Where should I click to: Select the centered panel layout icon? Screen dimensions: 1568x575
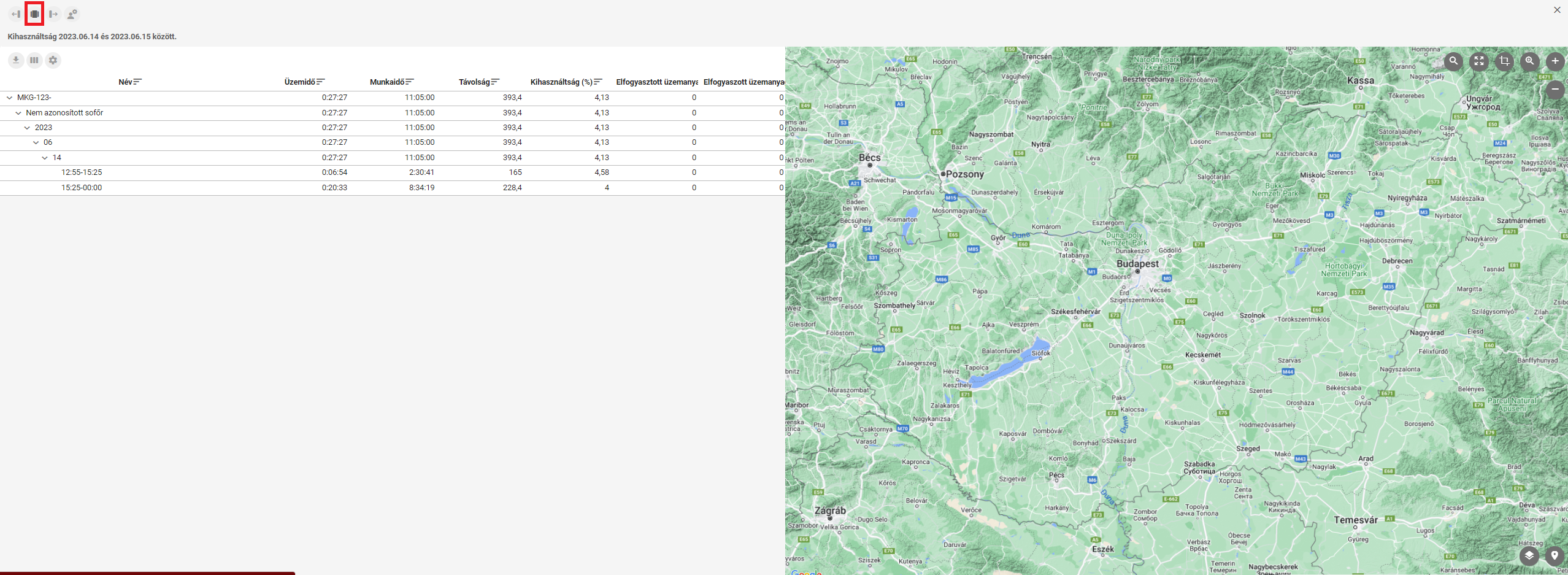tap(34, 14)
